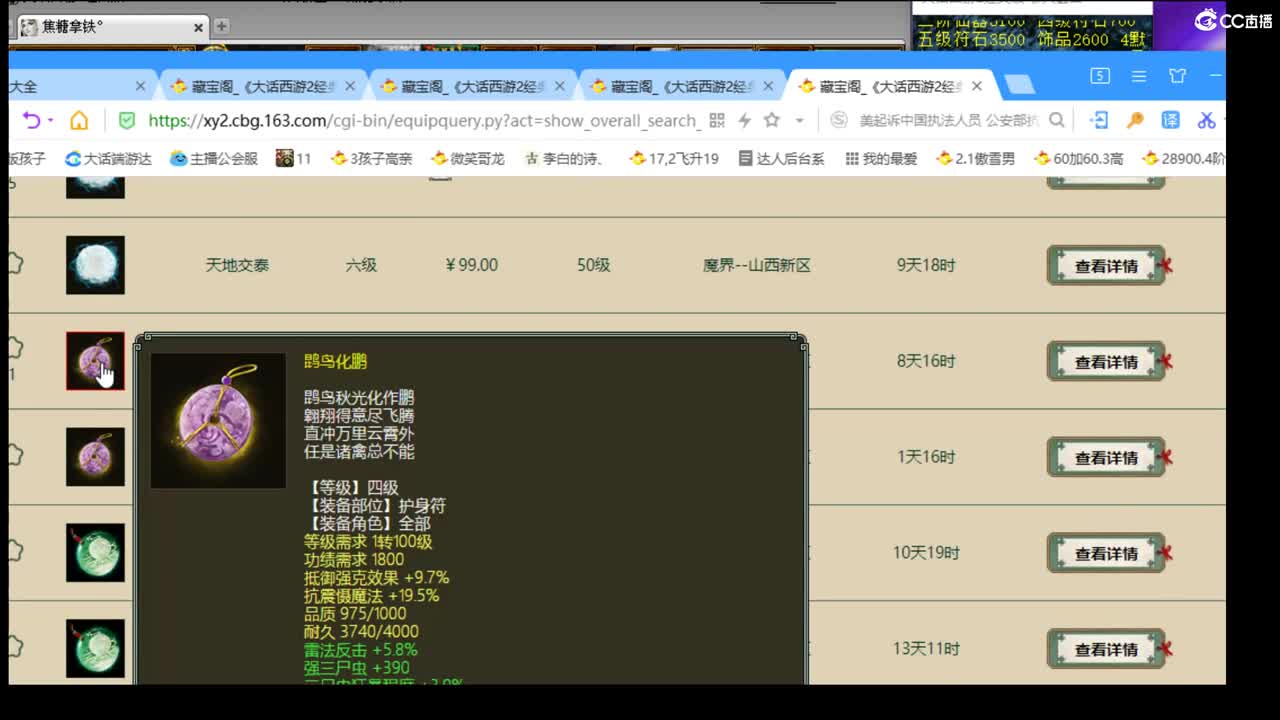This screenshot has width=1280, height=720.
Task: Favorite the 13天11时 row star icon
Action: pos(15,646)
